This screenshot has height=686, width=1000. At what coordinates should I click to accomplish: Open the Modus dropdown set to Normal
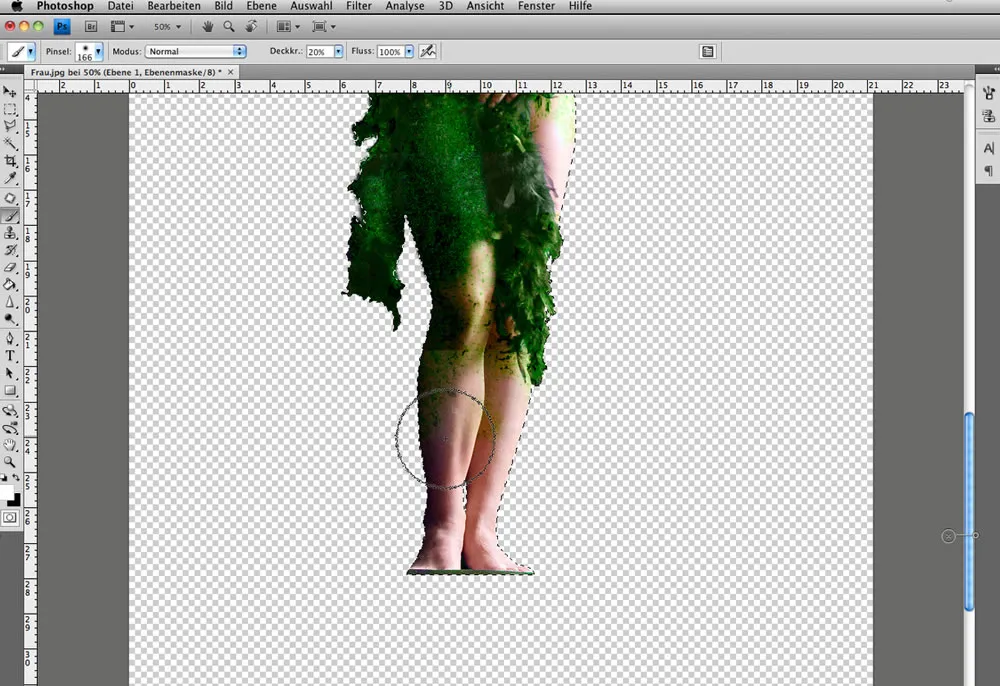point(195,51)
